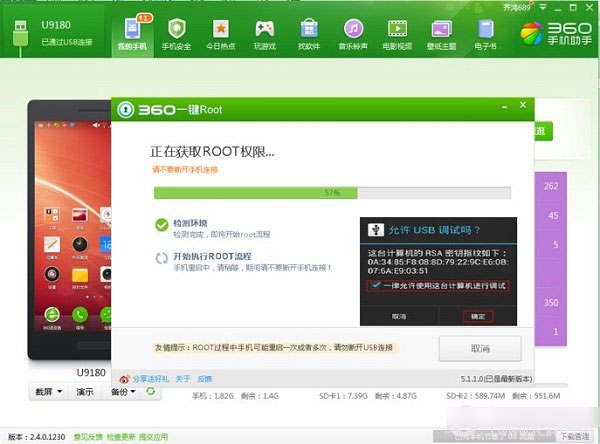Open the 电影视频 film icon
Screen dimensions: 600x444
pos(398,29)
